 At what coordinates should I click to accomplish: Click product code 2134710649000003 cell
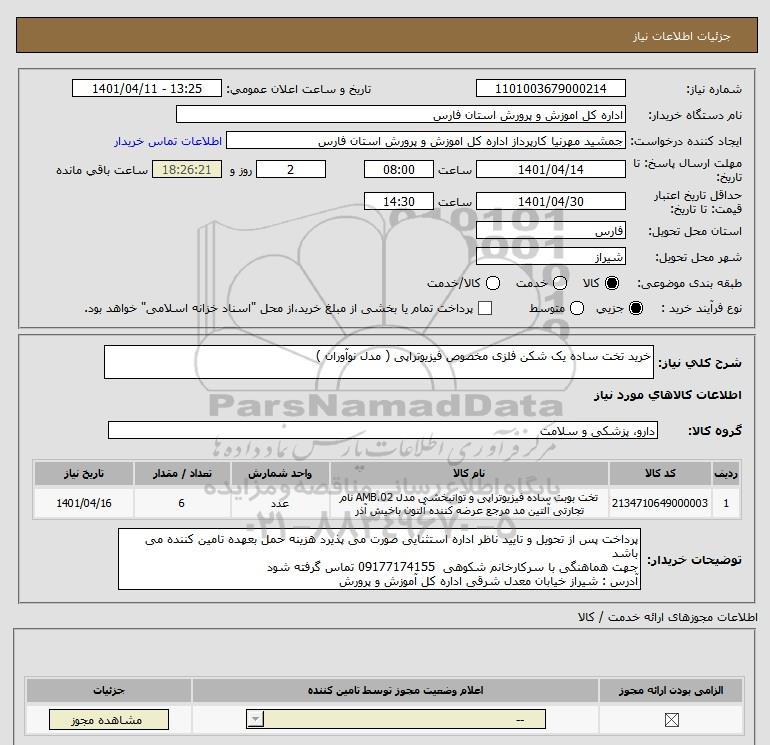click(x=660, y=503)
